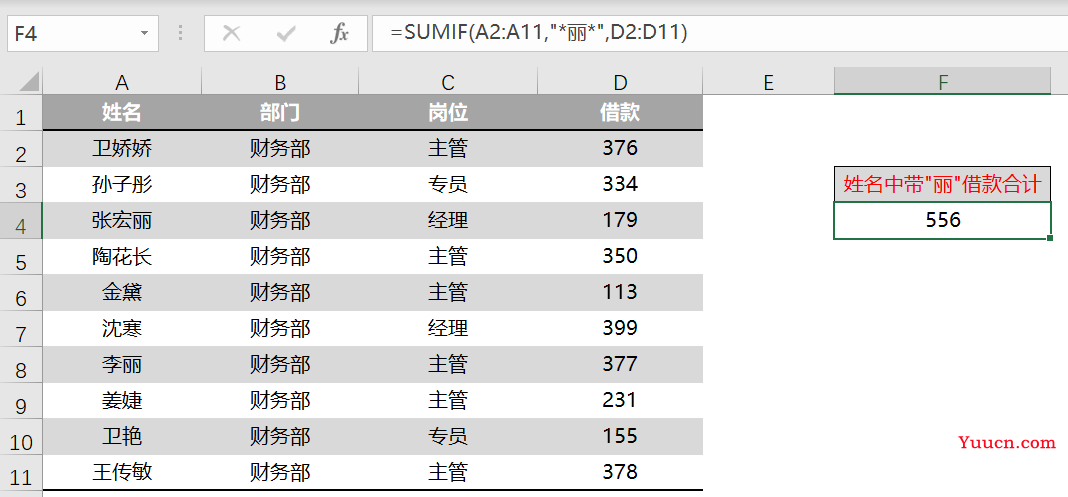
Task: Select the red 姓名中带"丽"借款合计 label cell
Action: coord(943,184)
